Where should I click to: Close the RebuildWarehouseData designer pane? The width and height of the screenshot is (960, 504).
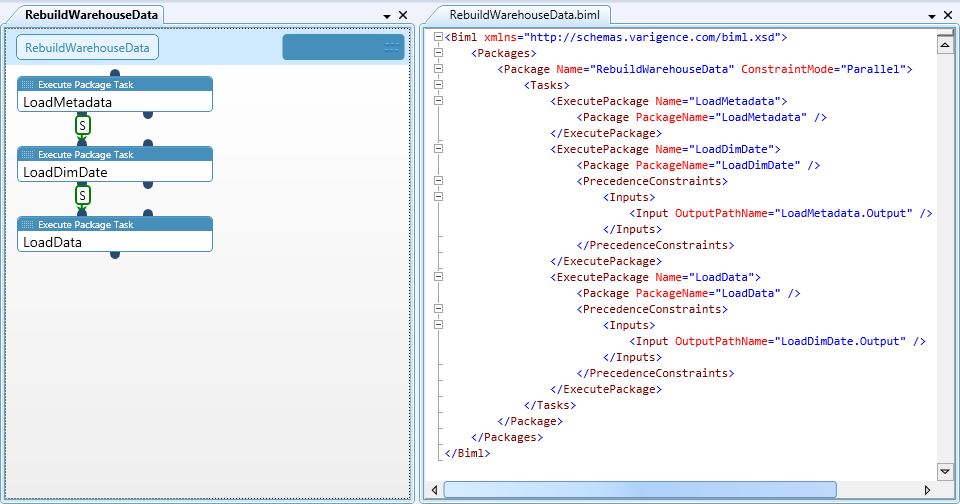403,15
